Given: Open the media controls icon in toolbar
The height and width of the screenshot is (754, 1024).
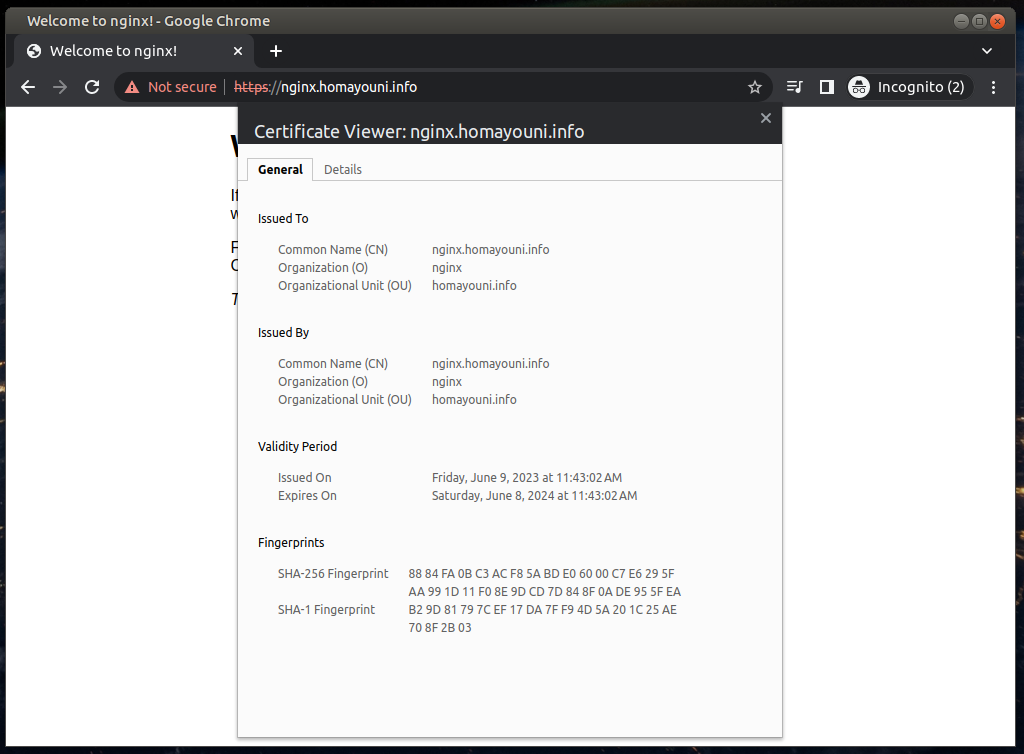Looking at the screenshot, I should click(x=795, y=87).
